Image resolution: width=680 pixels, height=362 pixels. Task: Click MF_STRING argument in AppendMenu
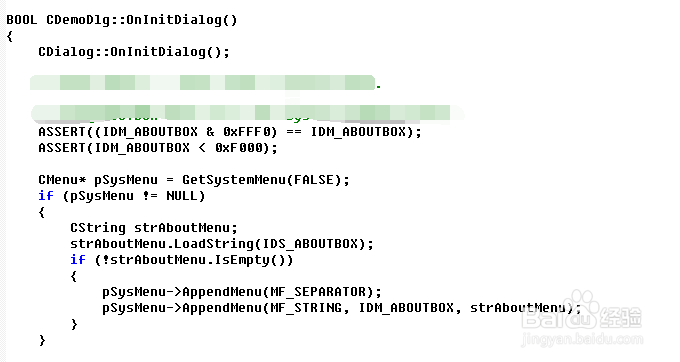click(x=306, y=308)
